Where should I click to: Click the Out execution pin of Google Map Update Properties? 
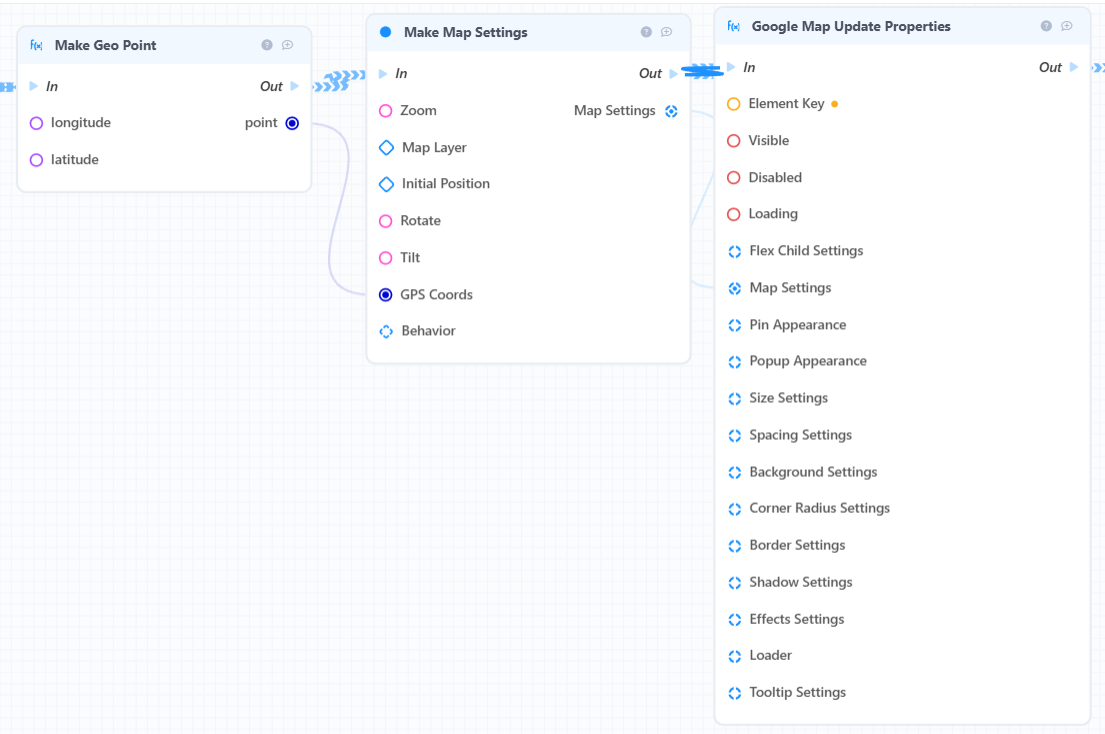(1073, 67)
